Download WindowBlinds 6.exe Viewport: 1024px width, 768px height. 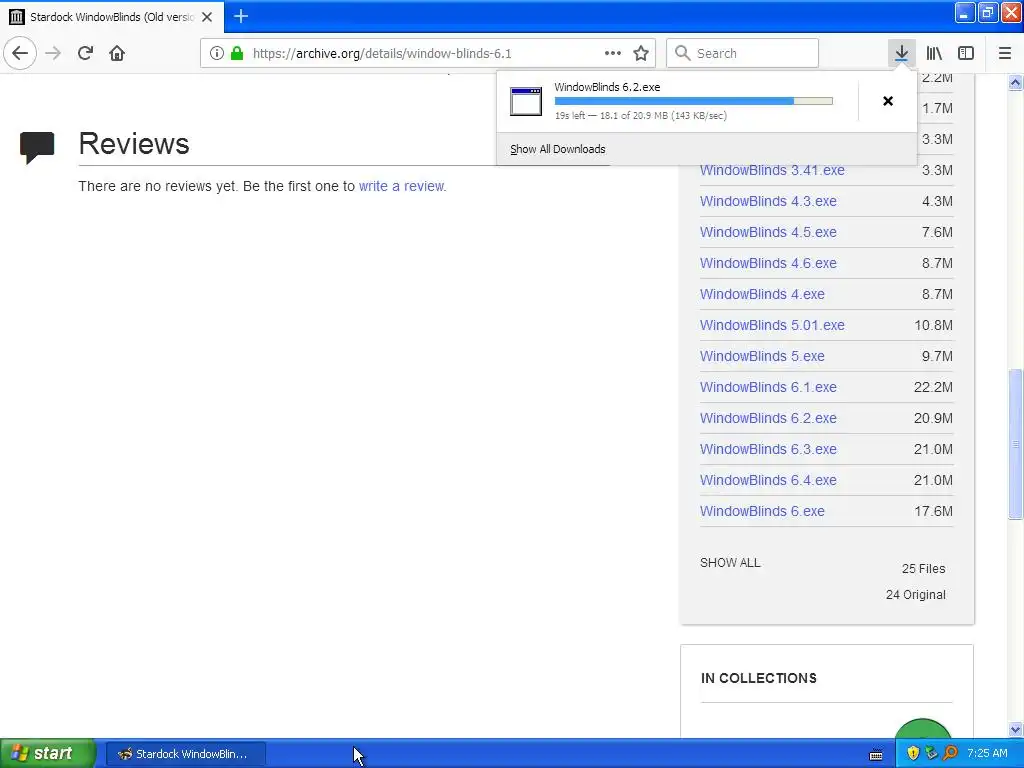762,511
